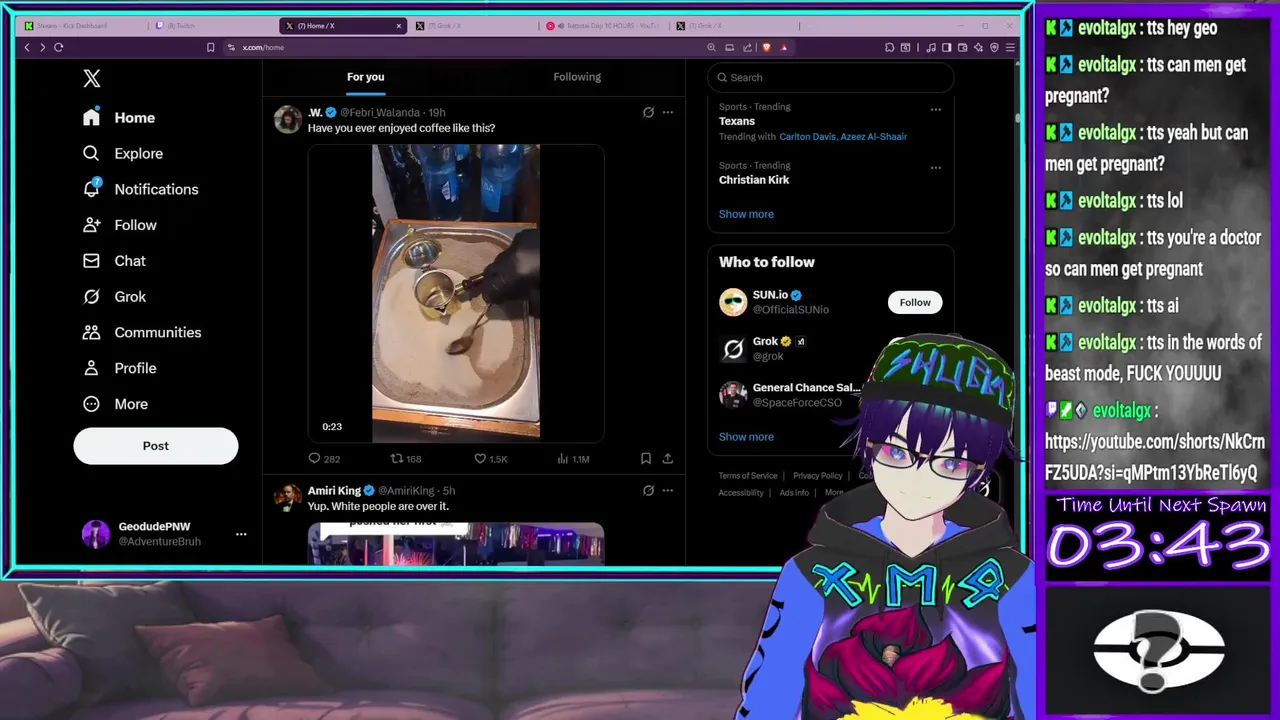Viewport: 1280px width, 720px height.
Task: Open Profile in sidebar
Action: click(120, 368)
